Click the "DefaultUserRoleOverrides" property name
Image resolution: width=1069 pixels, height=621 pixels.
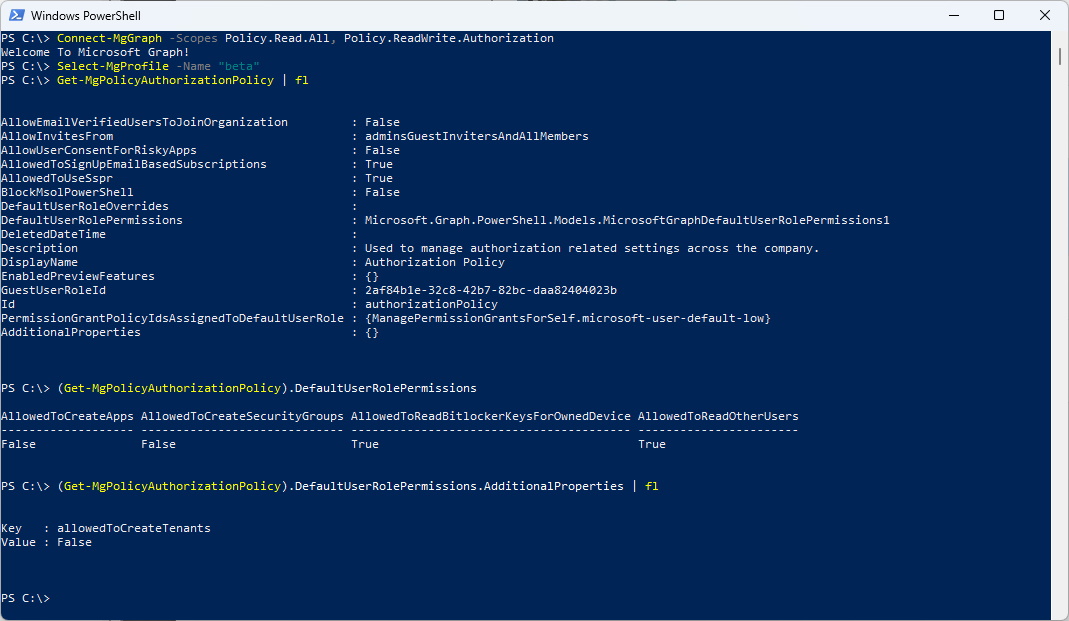tap(85, 206)
